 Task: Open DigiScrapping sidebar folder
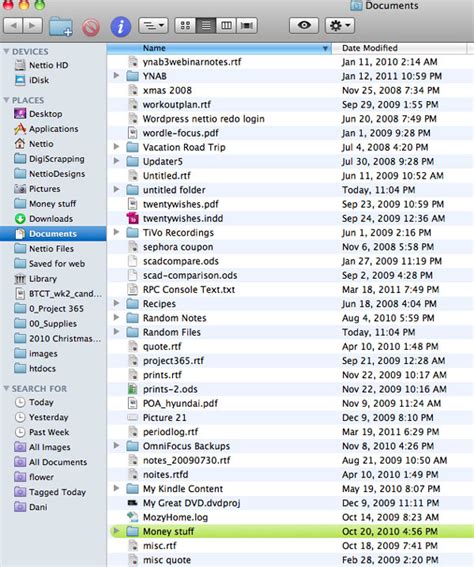pos(57,159)
